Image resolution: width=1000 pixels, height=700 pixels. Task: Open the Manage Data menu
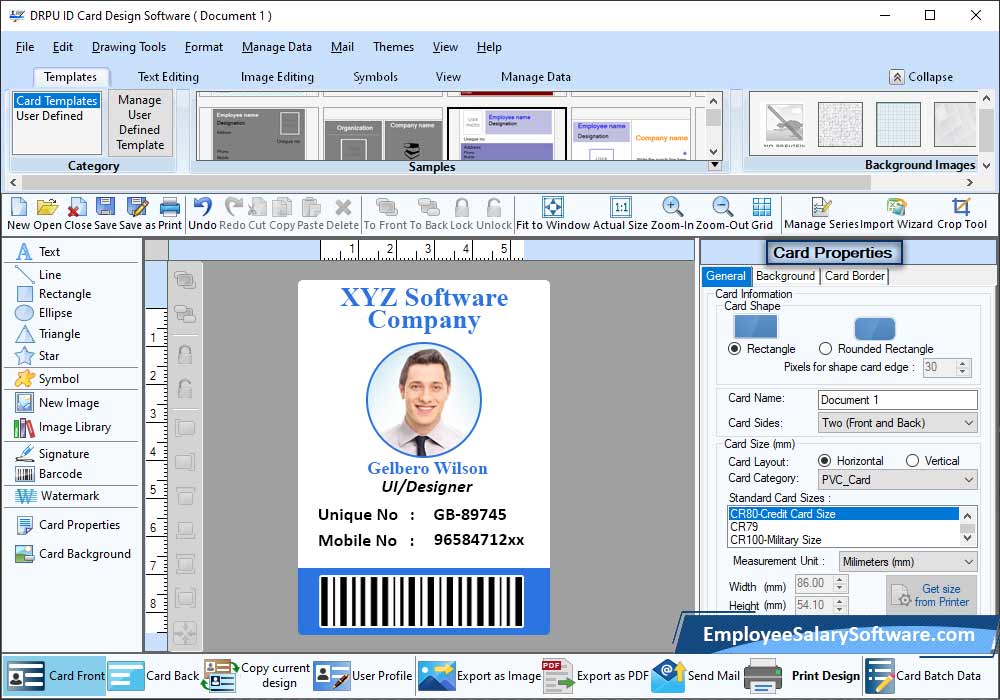277,47
